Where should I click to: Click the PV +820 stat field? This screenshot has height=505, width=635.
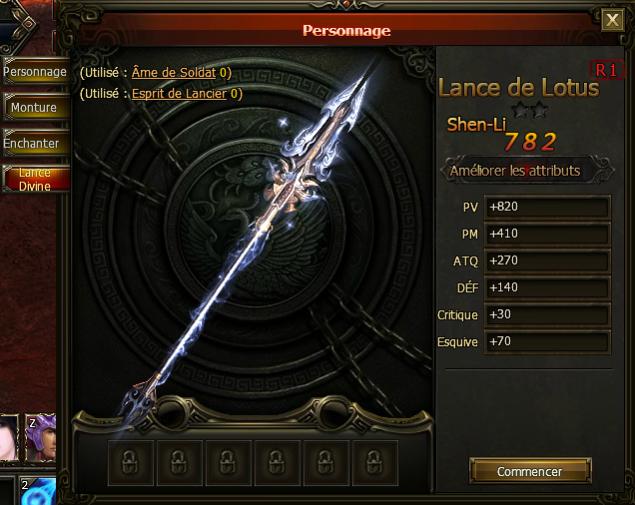[x=547, y=207]
